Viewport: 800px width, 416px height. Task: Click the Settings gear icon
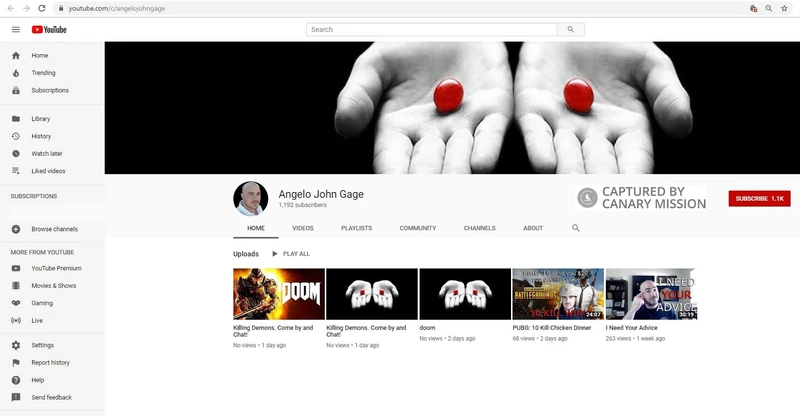[x=16, y=346]
